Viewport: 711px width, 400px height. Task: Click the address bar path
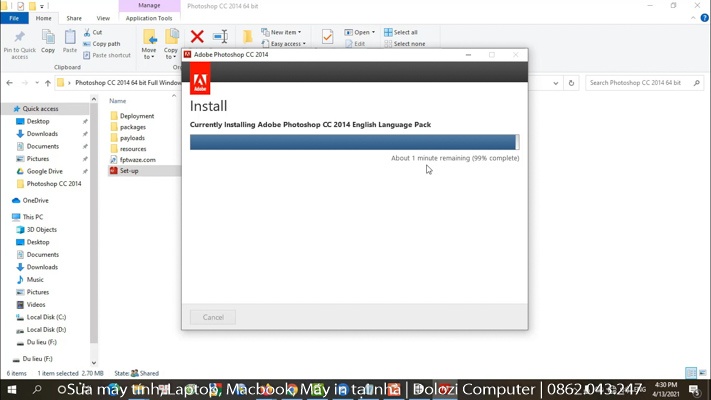pos(128,83)
